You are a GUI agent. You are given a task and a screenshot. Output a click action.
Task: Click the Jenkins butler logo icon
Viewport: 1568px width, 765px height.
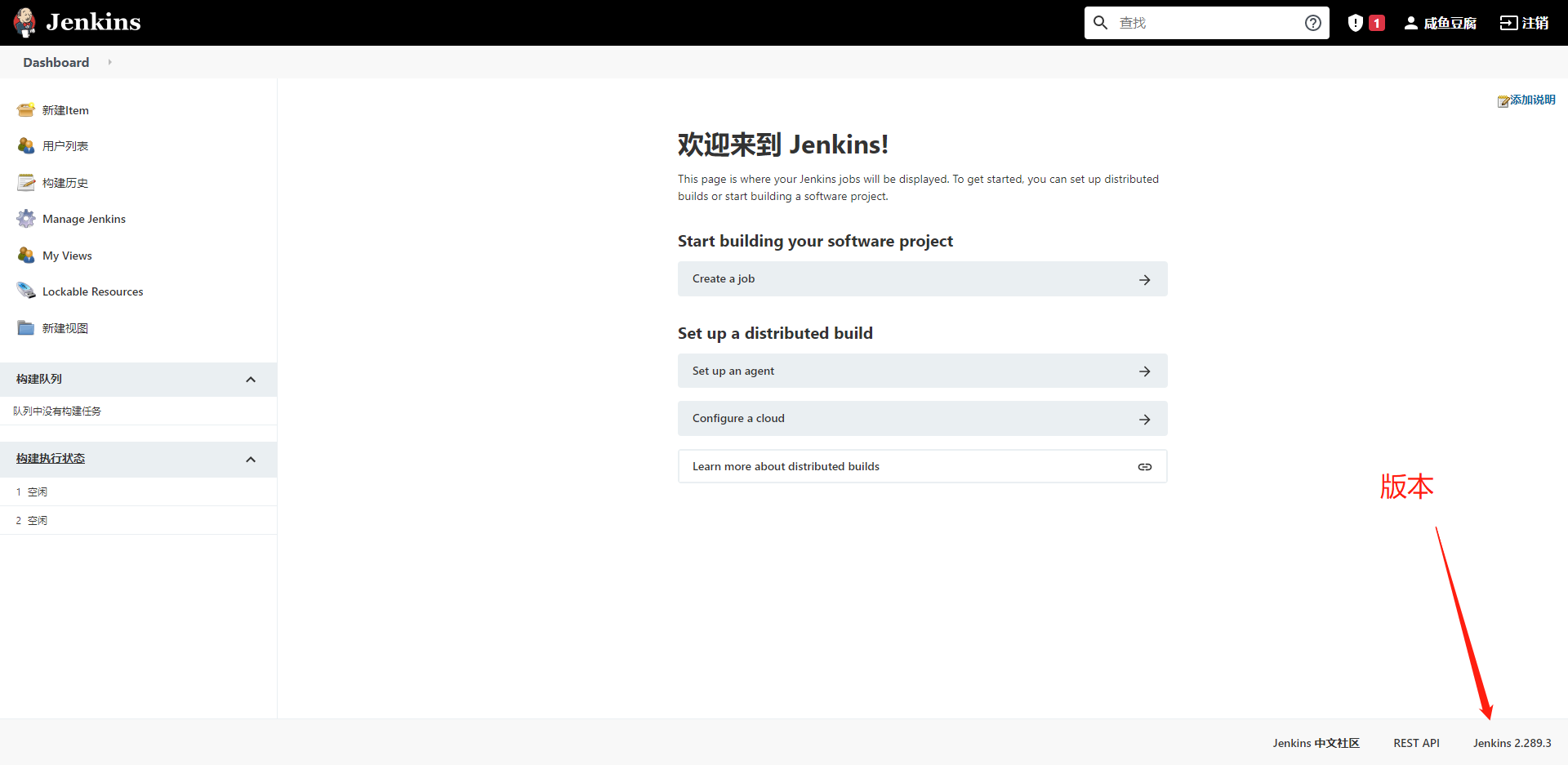pyautogui.click(x=25, y=23)
